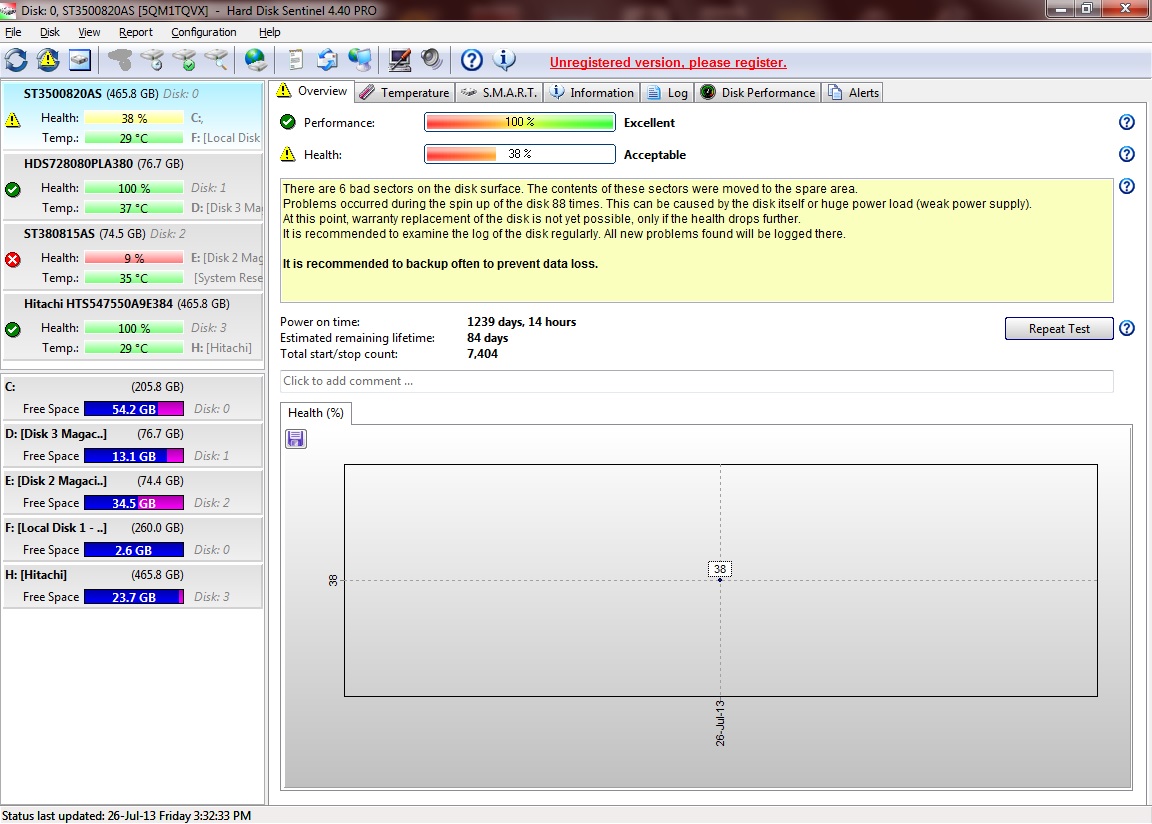Viewport: 1152px width, 824px height.
Task: Click the globe and monitor network icon
Action: 360,60
